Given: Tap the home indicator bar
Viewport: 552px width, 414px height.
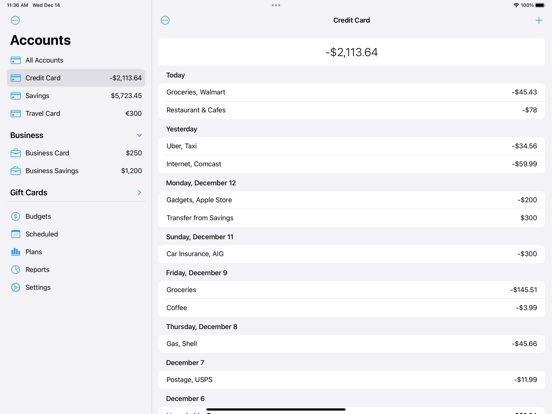Looking at the screenshot, I should [276, 409].
